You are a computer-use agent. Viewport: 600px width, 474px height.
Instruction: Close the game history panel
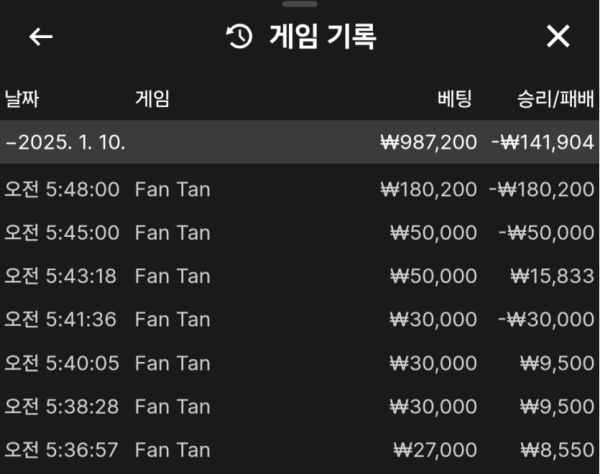click(x=558, y=37)
